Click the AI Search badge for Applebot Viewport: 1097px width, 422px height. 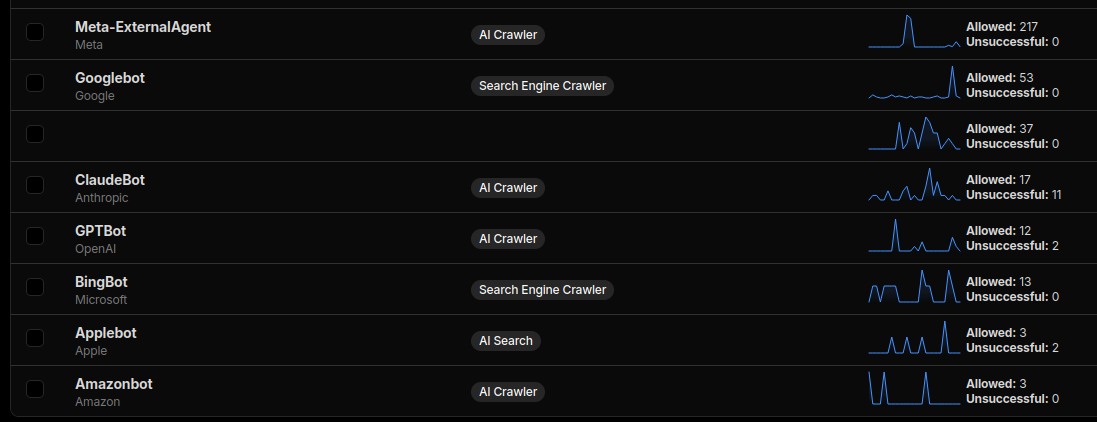[506, 341]
